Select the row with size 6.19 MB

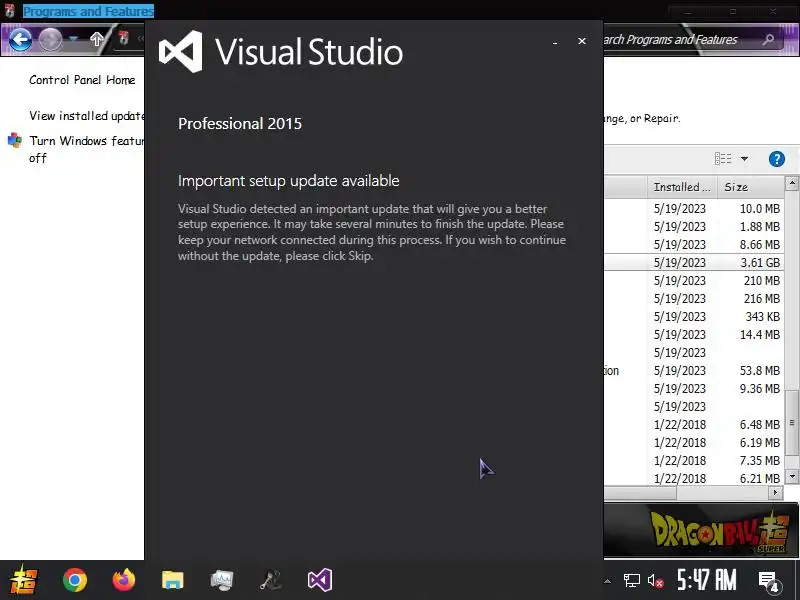pos(694,442)
